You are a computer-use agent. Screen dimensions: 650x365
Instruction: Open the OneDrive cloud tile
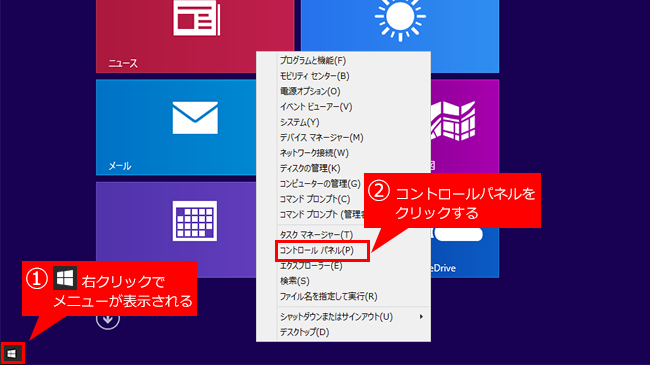pyautogui.click(x=465, y=253)
